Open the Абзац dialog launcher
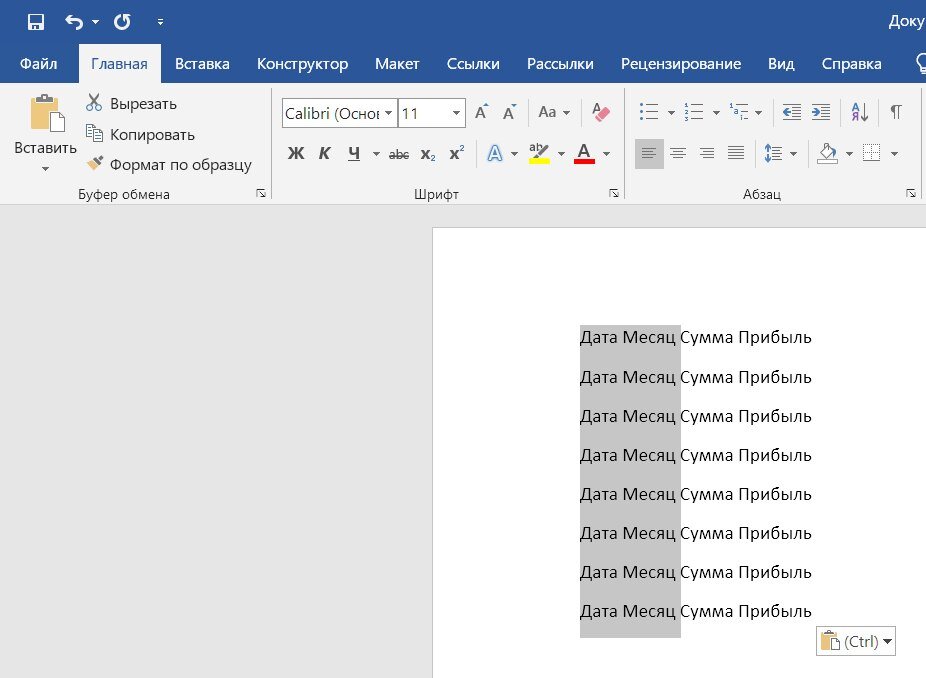Screen dimensions: 926x678 [x=911, y=193]
